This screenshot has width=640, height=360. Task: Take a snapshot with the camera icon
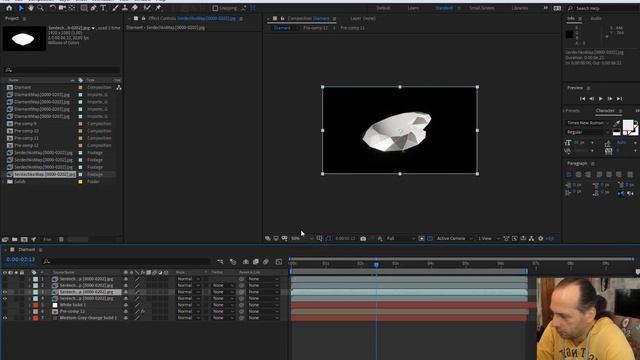363,238
